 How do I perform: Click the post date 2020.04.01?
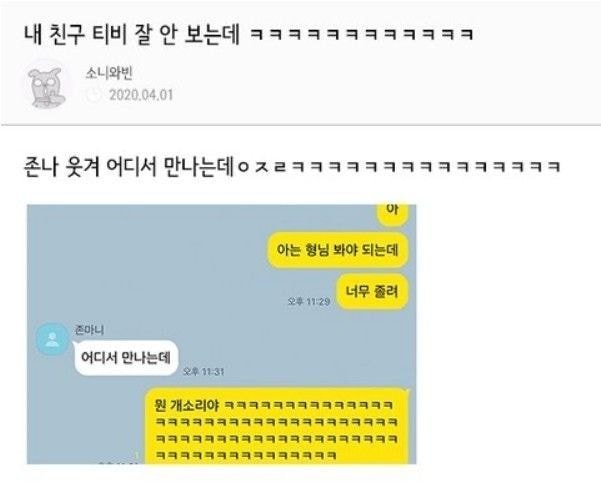tap(141, 95)
